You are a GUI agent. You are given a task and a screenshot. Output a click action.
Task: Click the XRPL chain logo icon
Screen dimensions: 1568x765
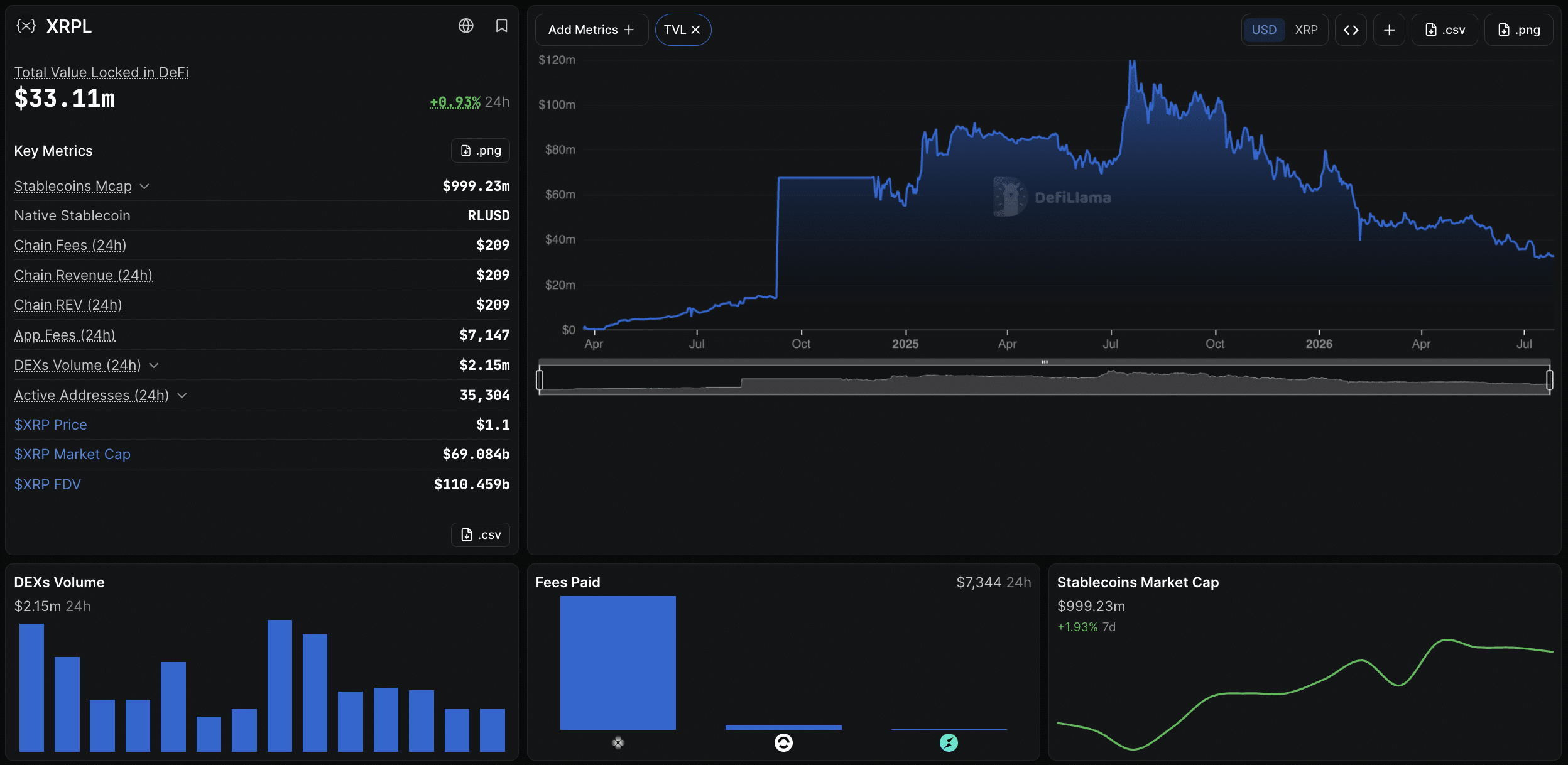[x=26, y=26]
